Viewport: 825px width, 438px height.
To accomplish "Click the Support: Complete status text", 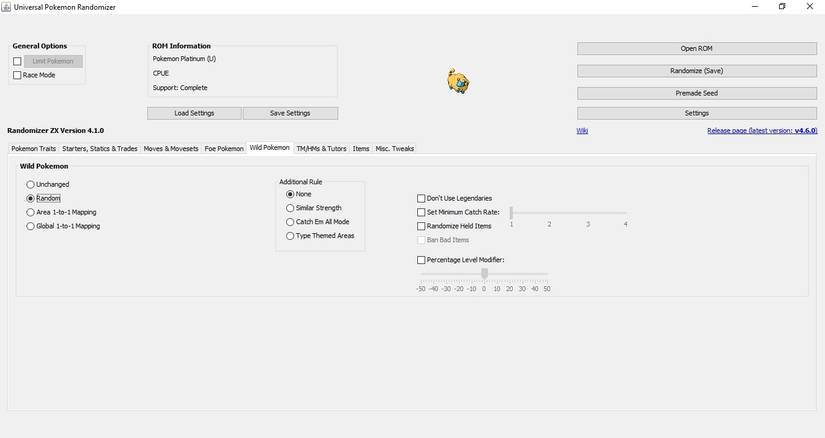I will [180, 88].
